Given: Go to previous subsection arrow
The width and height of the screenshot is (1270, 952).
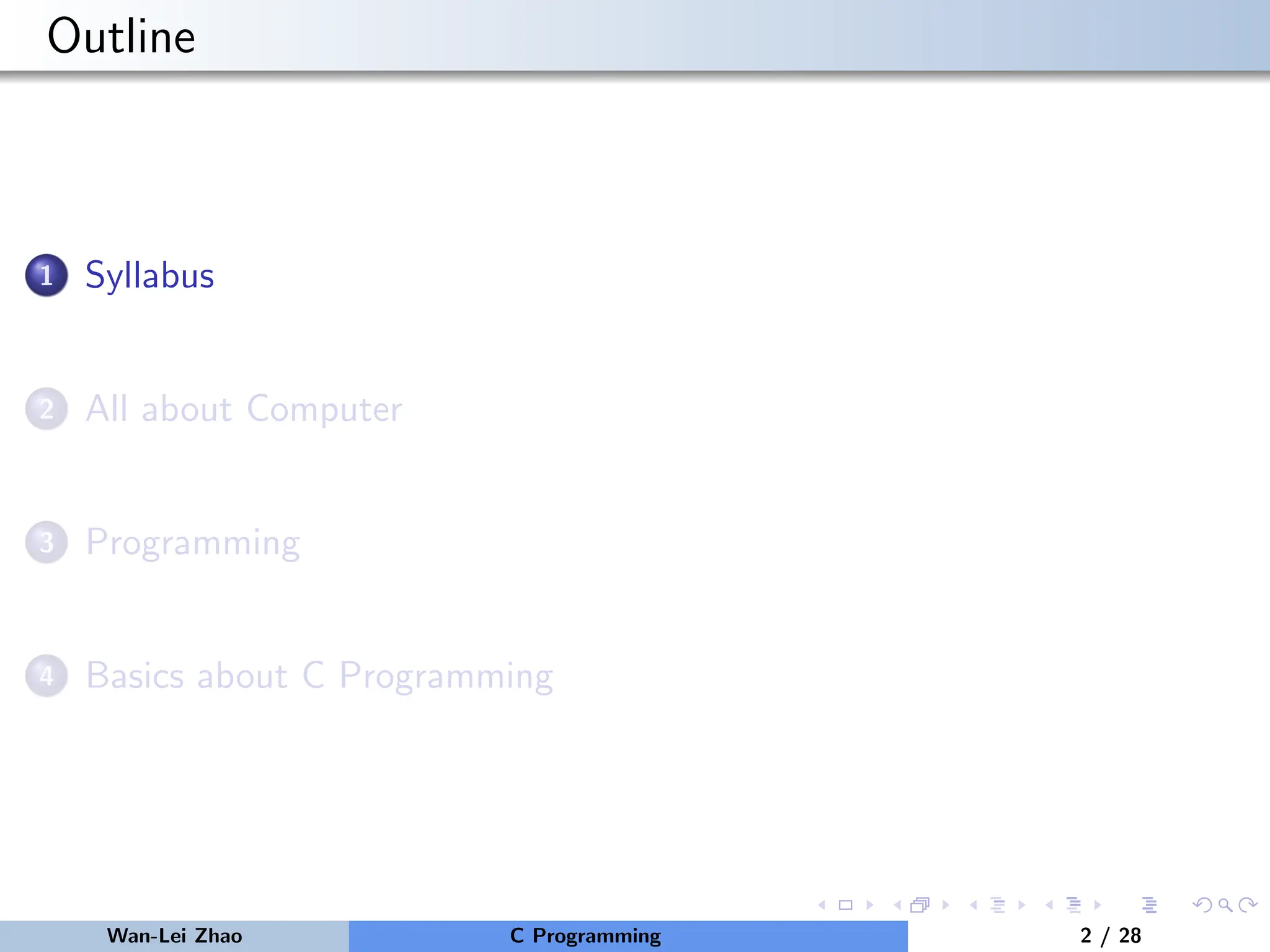Looking at the screenshot, I should click(x=974, y=905).
